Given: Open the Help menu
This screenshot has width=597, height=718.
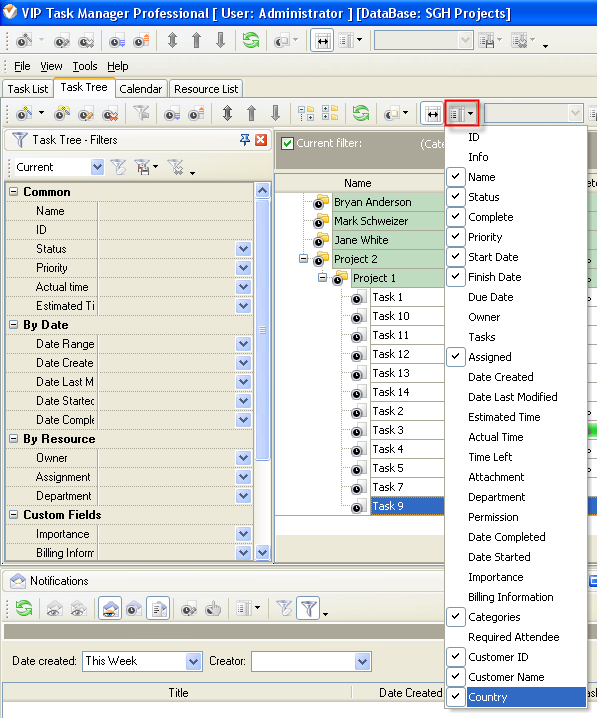Looking at the screenshot, I should coord(118,66).
